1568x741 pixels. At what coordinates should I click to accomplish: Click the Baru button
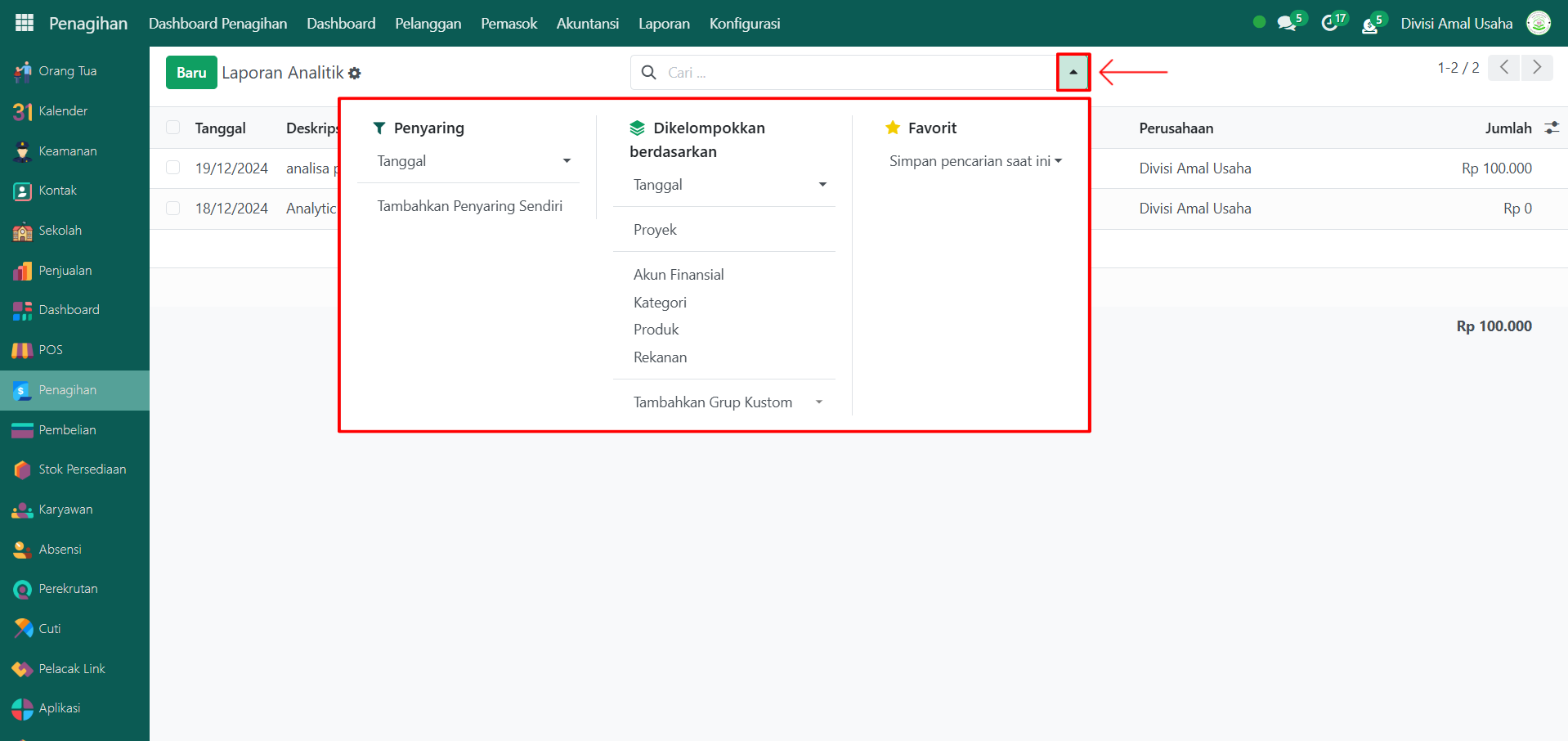191,73
